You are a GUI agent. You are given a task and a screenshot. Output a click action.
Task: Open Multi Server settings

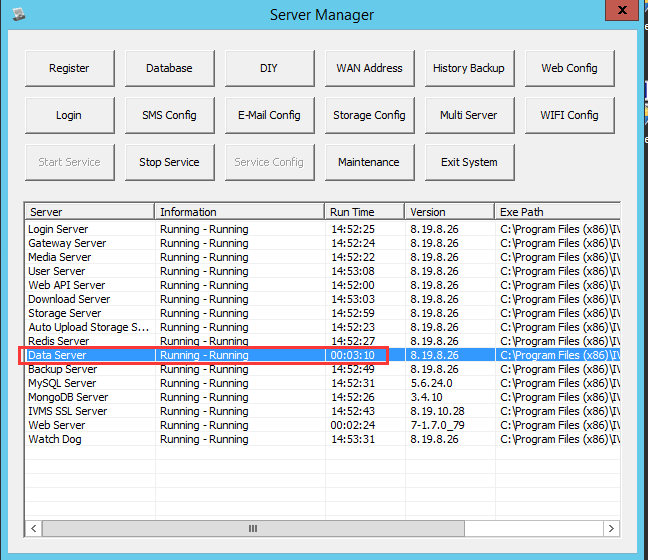[x=470, y=115]
